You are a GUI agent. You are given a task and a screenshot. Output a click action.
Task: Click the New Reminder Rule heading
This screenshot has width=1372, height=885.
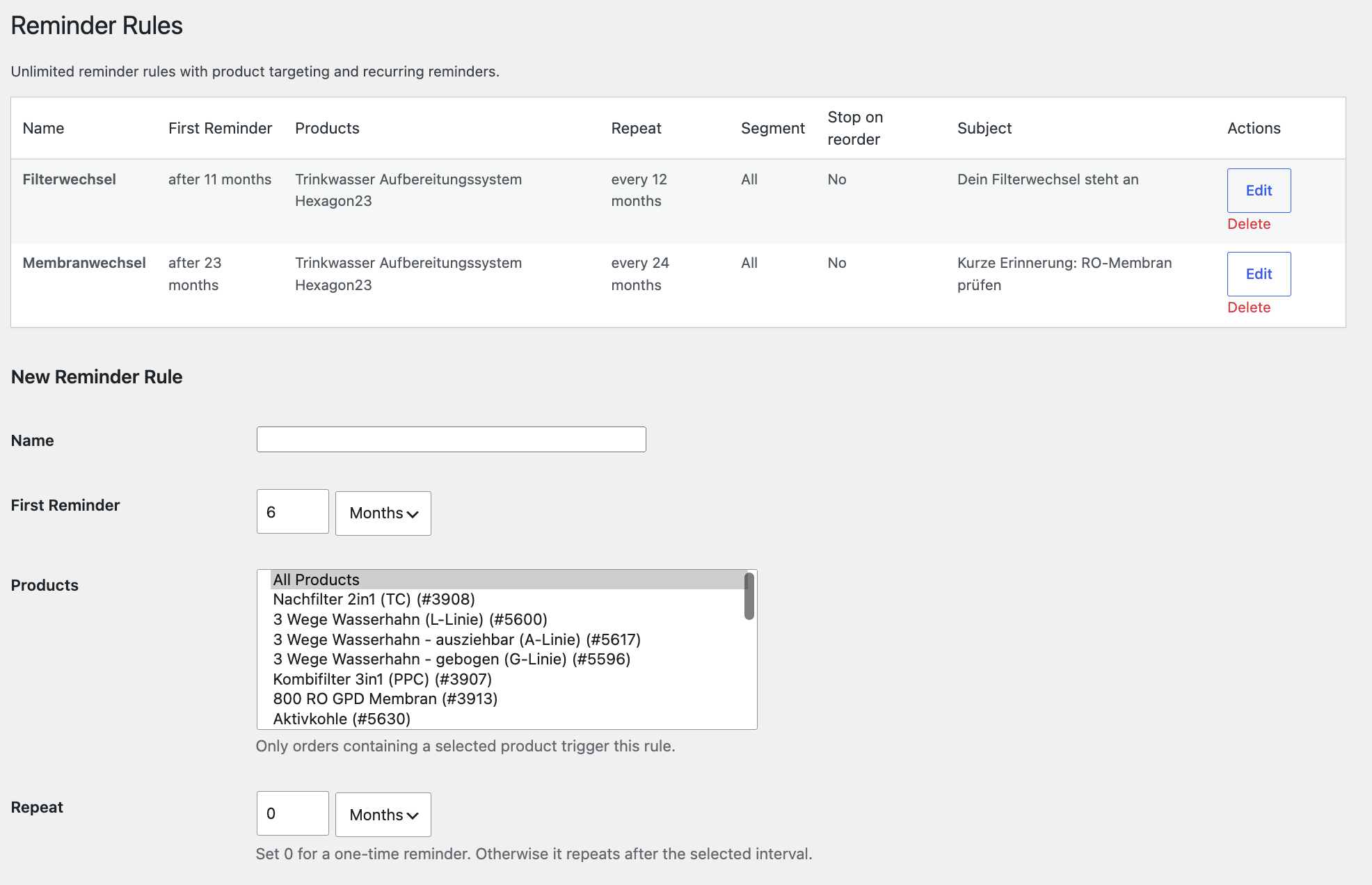click(x=97, y=377)
